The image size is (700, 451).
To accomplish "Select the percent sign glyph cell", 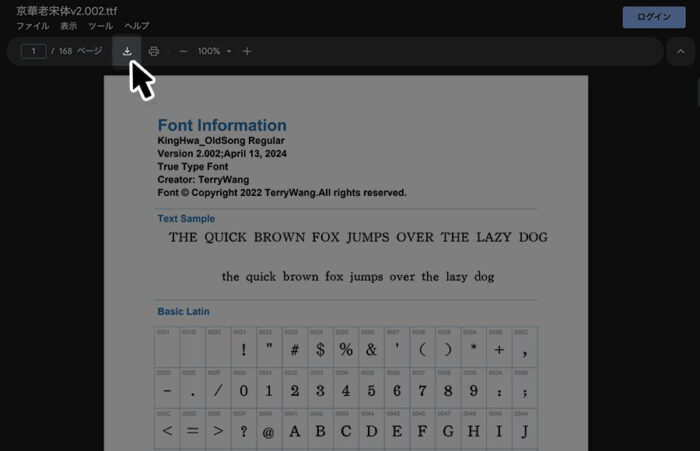I will [346, 349].
